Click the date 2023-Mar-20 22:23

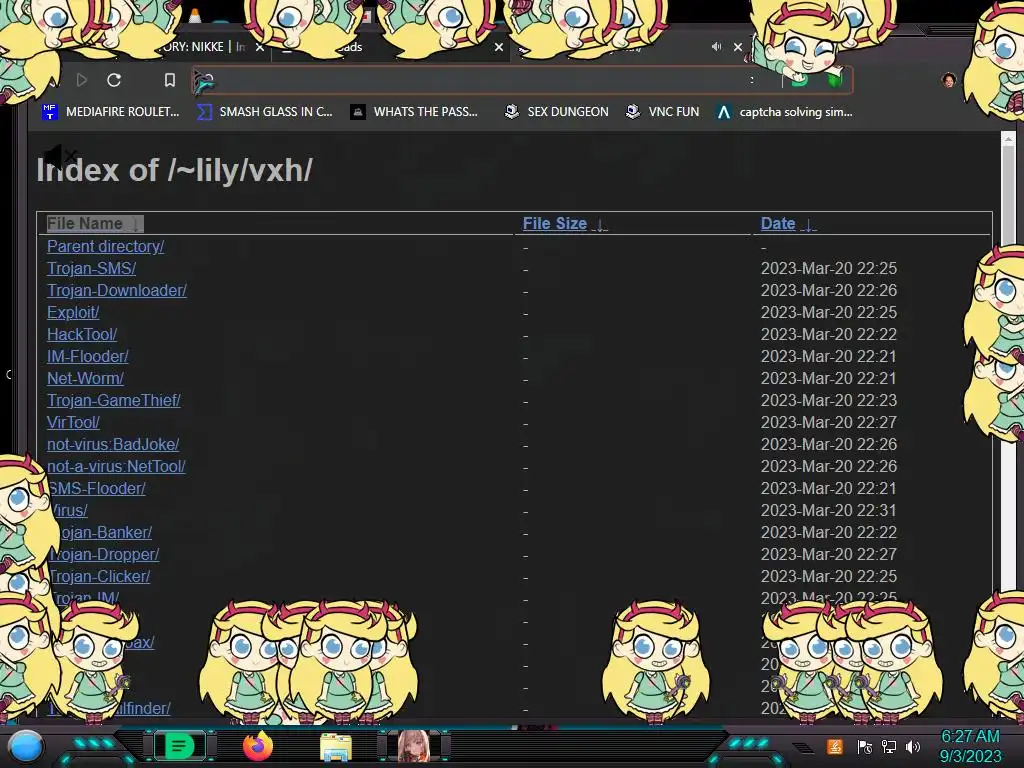pyautogui.click(x=829, y=400)
